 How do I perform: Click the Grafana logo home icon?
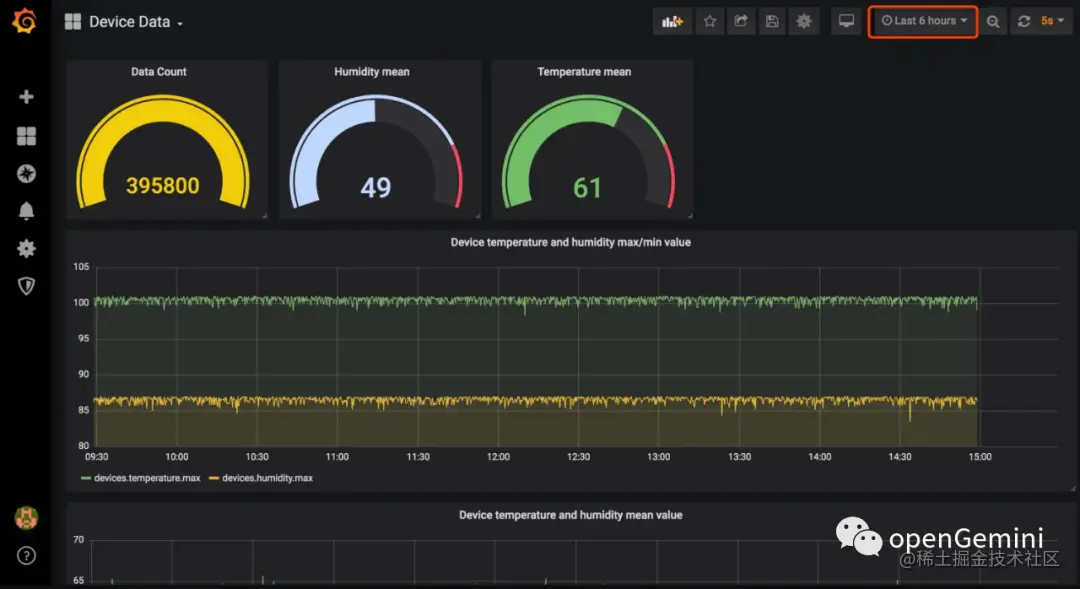(25, 21)
